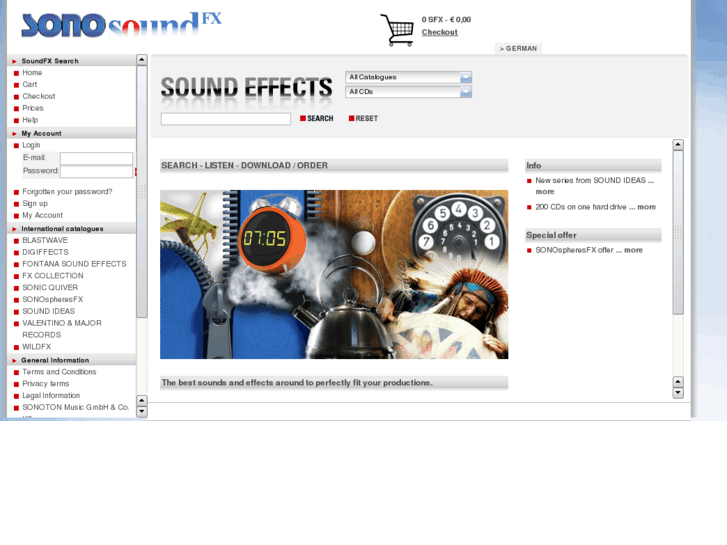
Task: Click the shopping cart icon
Action: tap(397, 30)
